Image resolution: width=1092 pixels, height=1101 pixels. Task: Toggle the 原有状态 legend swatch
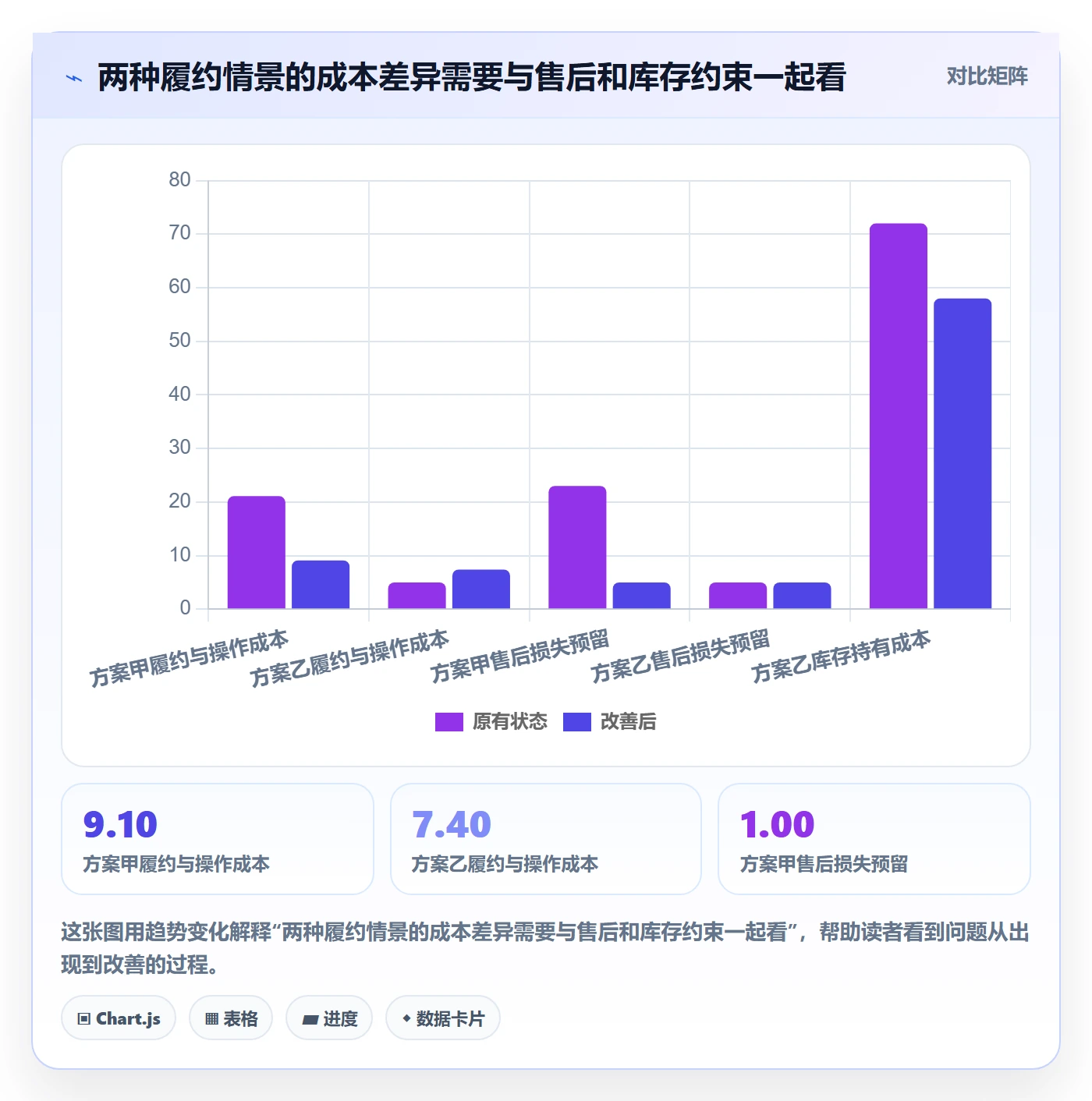point(449,722)
